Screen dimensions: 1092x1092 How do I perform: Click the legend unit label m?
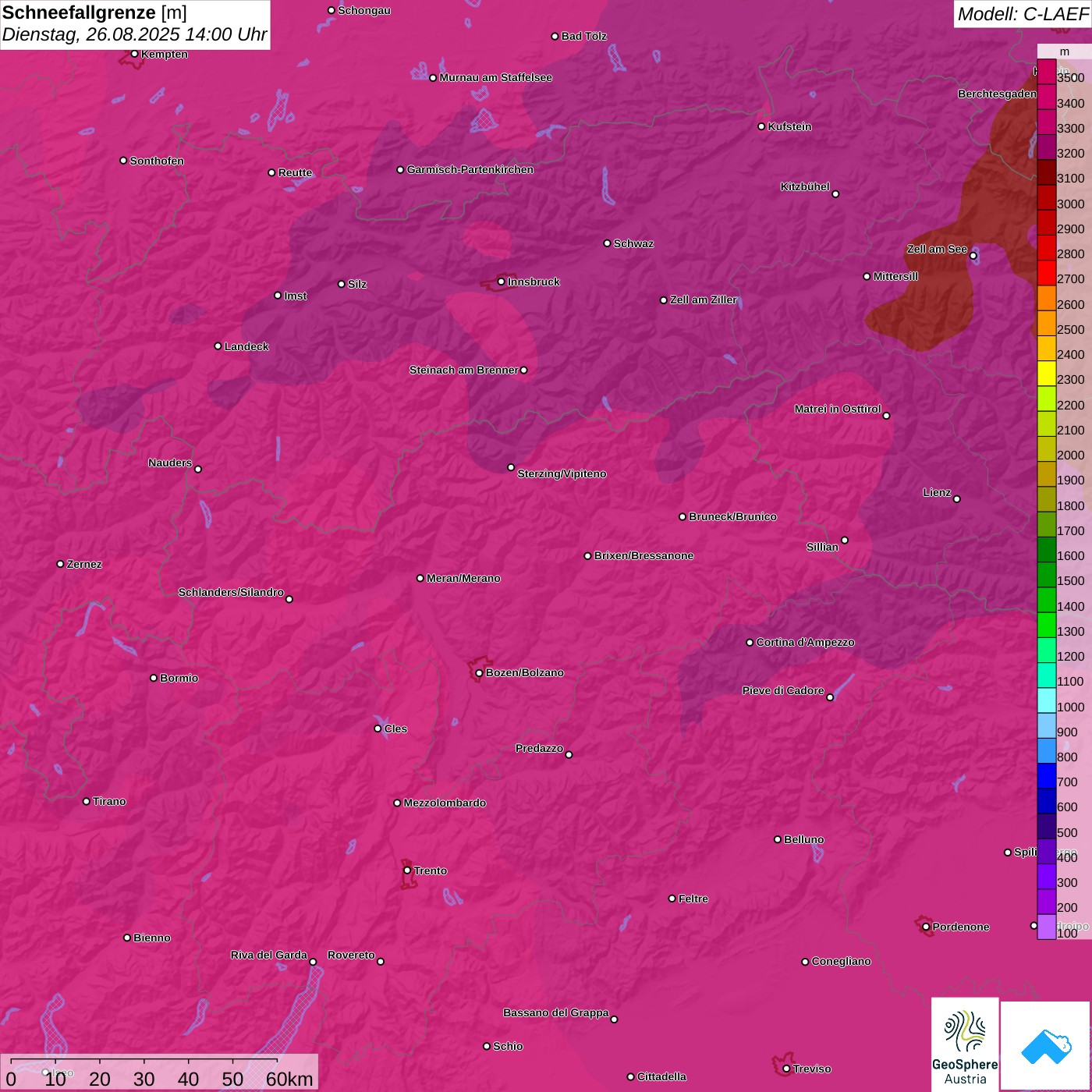coord(1065,51)
